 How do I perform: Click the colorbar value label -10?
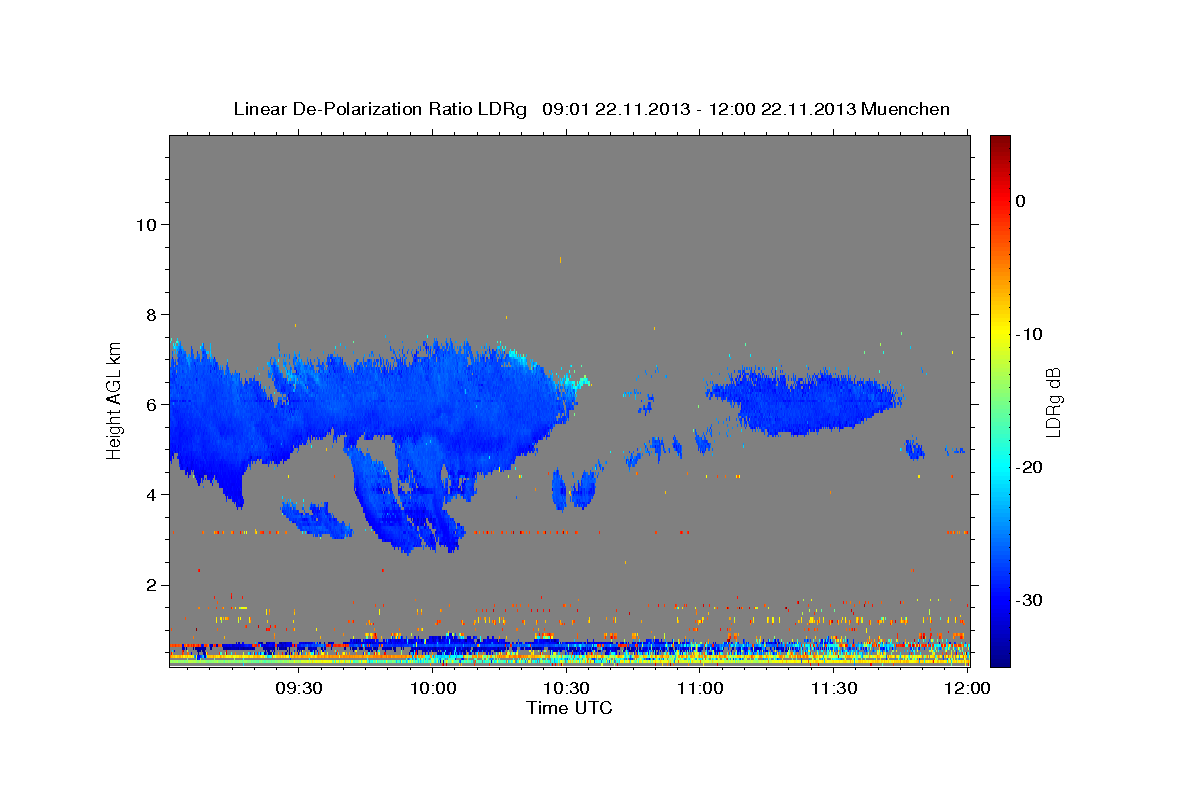(1029, 334)
